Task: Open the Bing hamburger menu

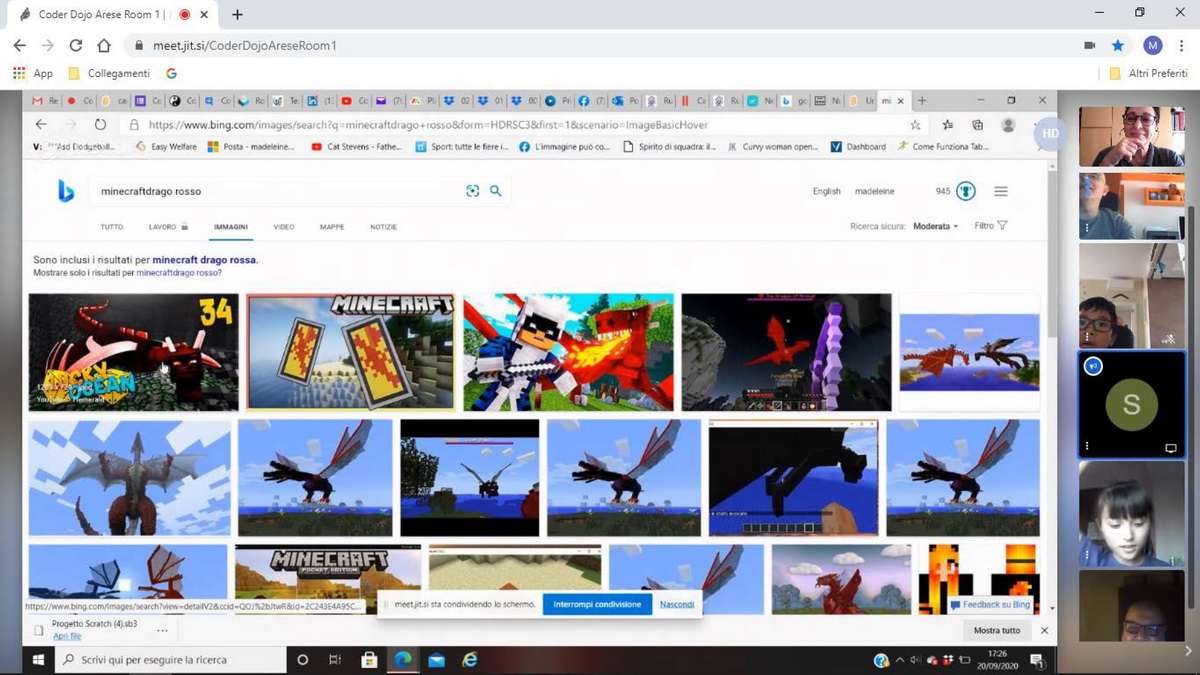Action: 1001,191
